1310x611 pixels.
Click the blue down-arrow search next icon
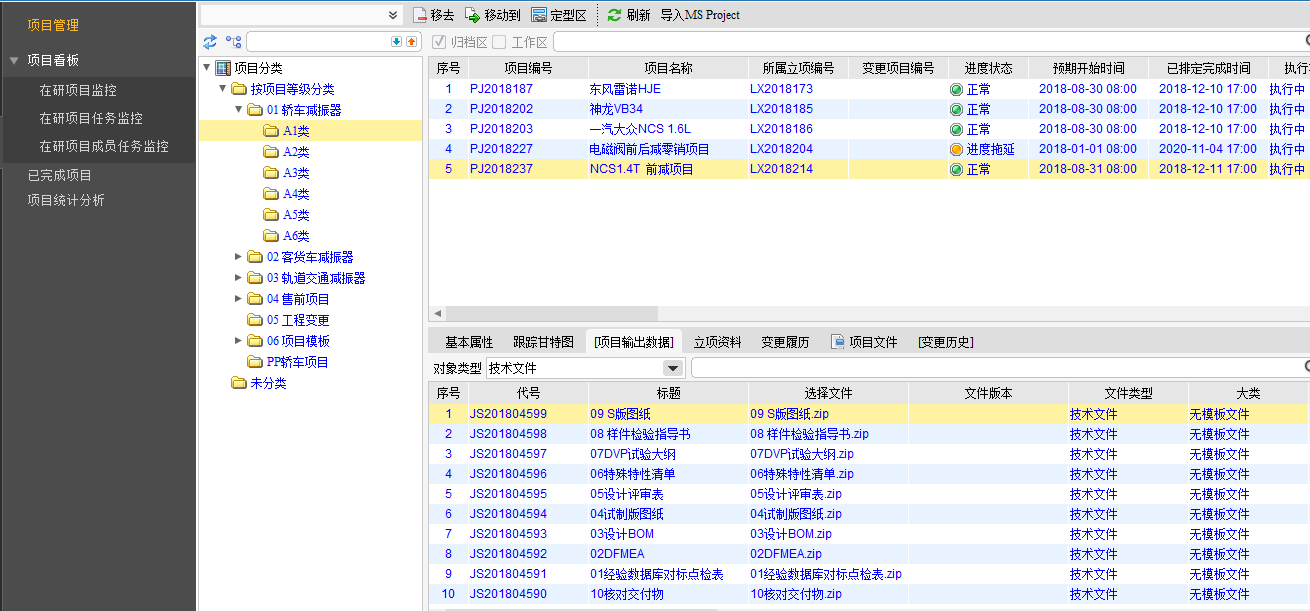(x=396, y=42)
